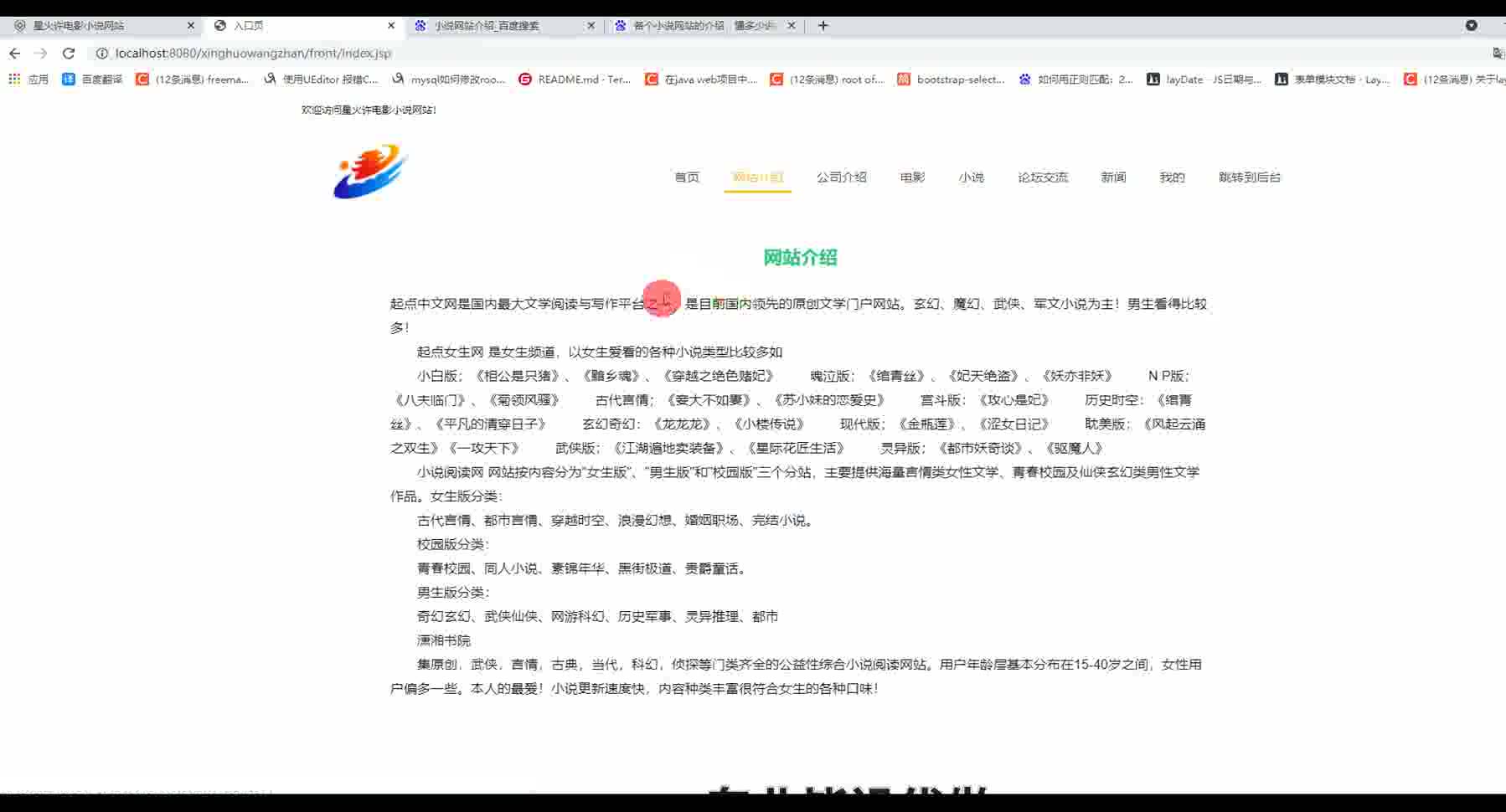Open a new browser tab with plus
The width and height of the screenshot is (1506, 812).
point(823,25)
